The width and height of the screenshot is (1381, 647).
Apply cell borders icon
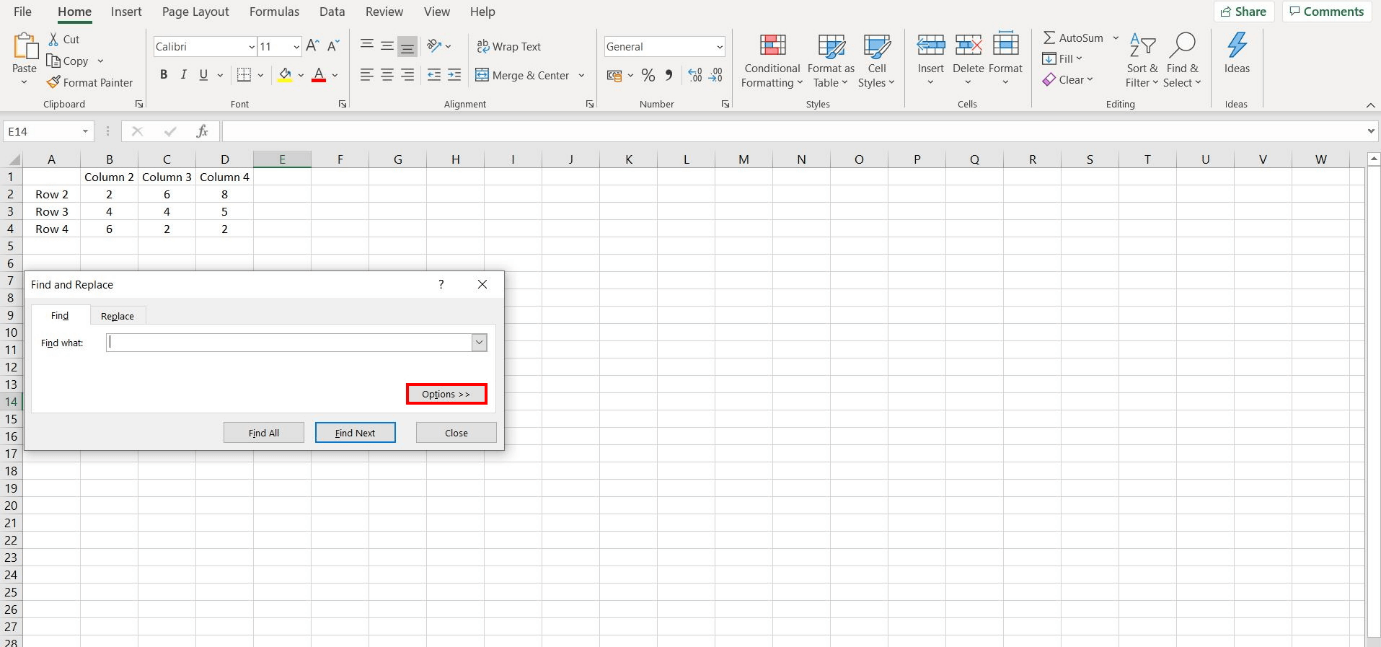(x=244, y=75)
